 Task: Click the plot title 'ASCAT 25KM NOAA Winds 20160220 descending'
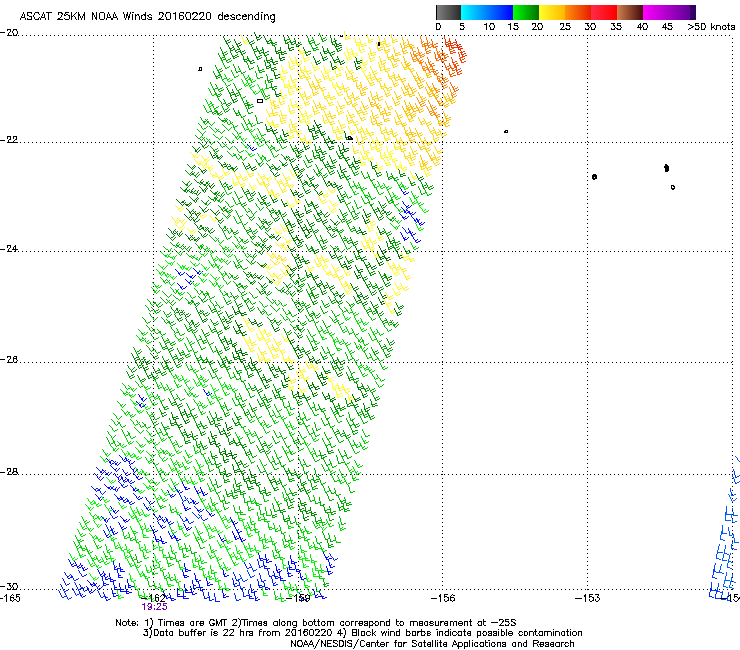click(147, 16)
